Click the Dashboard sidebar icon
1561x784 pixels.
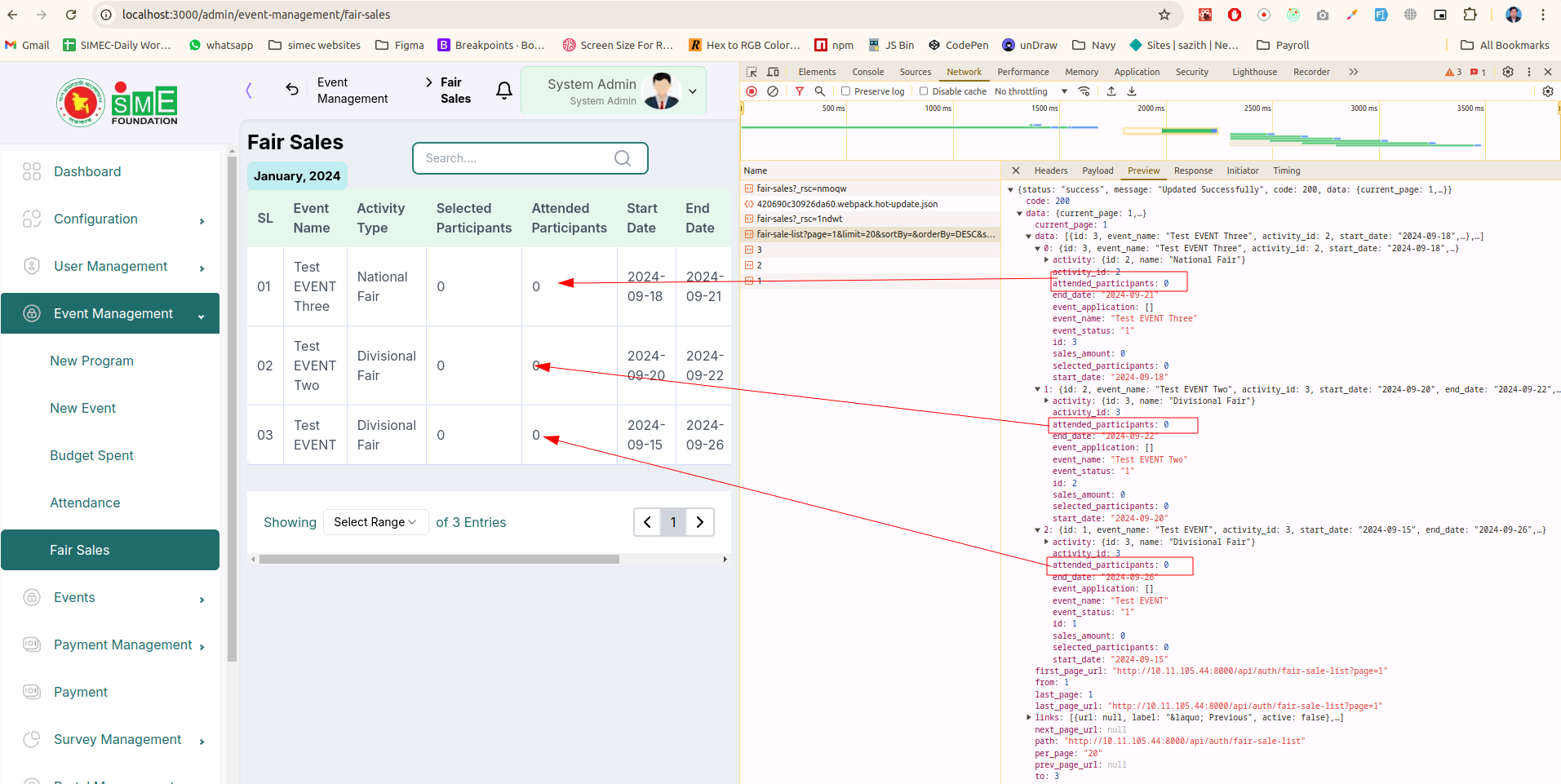click(x=32, y=171)
